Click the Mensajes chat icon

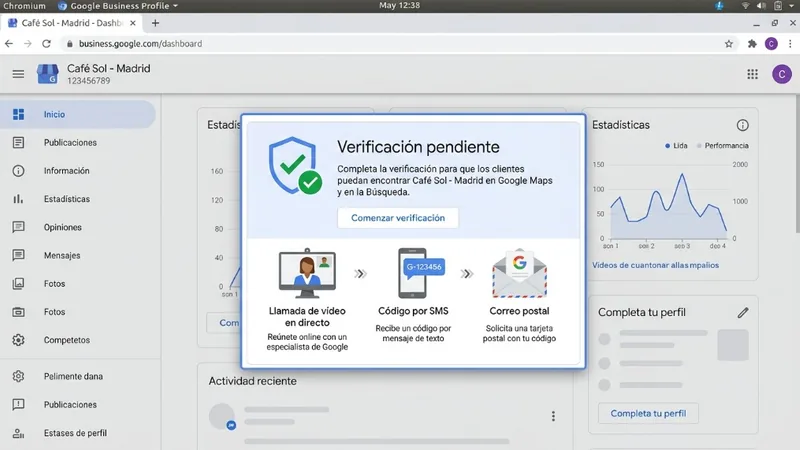[x=18, y=255]
